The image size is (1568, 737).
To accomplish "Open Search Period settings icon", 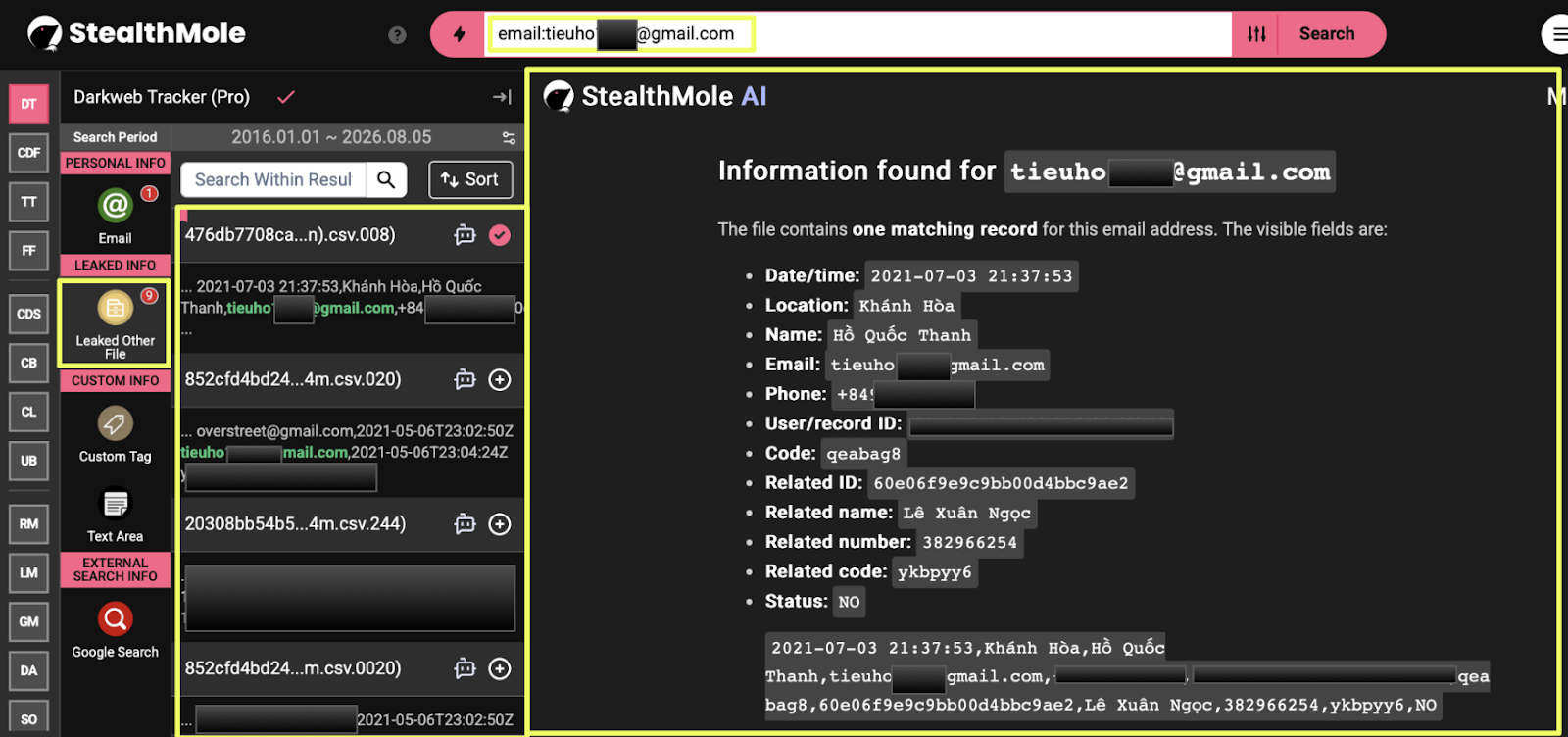I will click(x=509, y=138).
